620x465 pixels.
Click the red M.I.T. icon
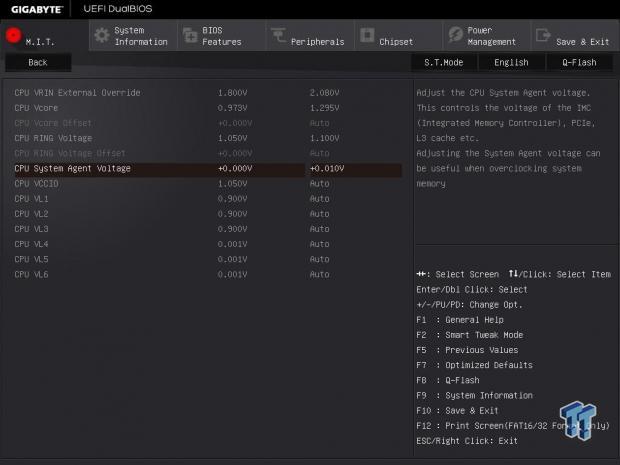coord(14,35)
